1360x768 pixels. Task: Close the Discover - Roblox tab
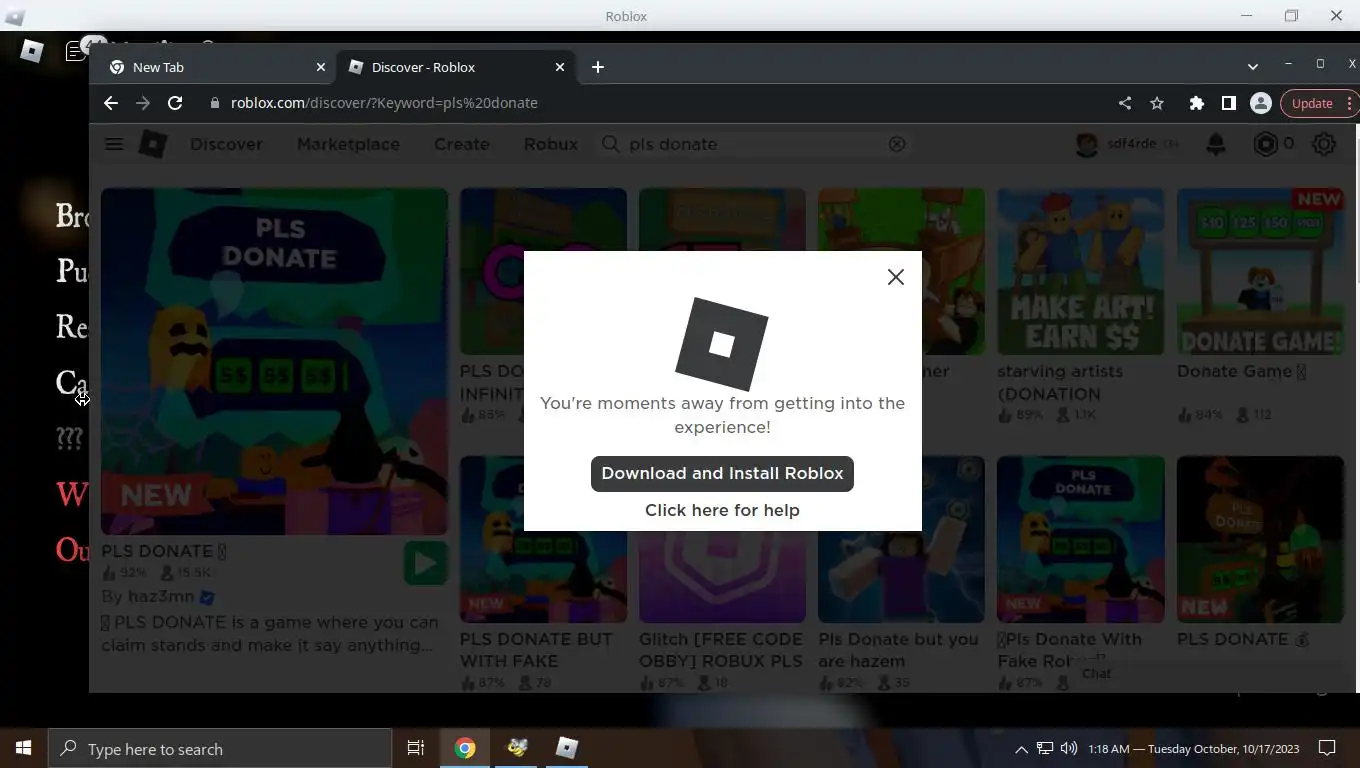coord(559,67)
